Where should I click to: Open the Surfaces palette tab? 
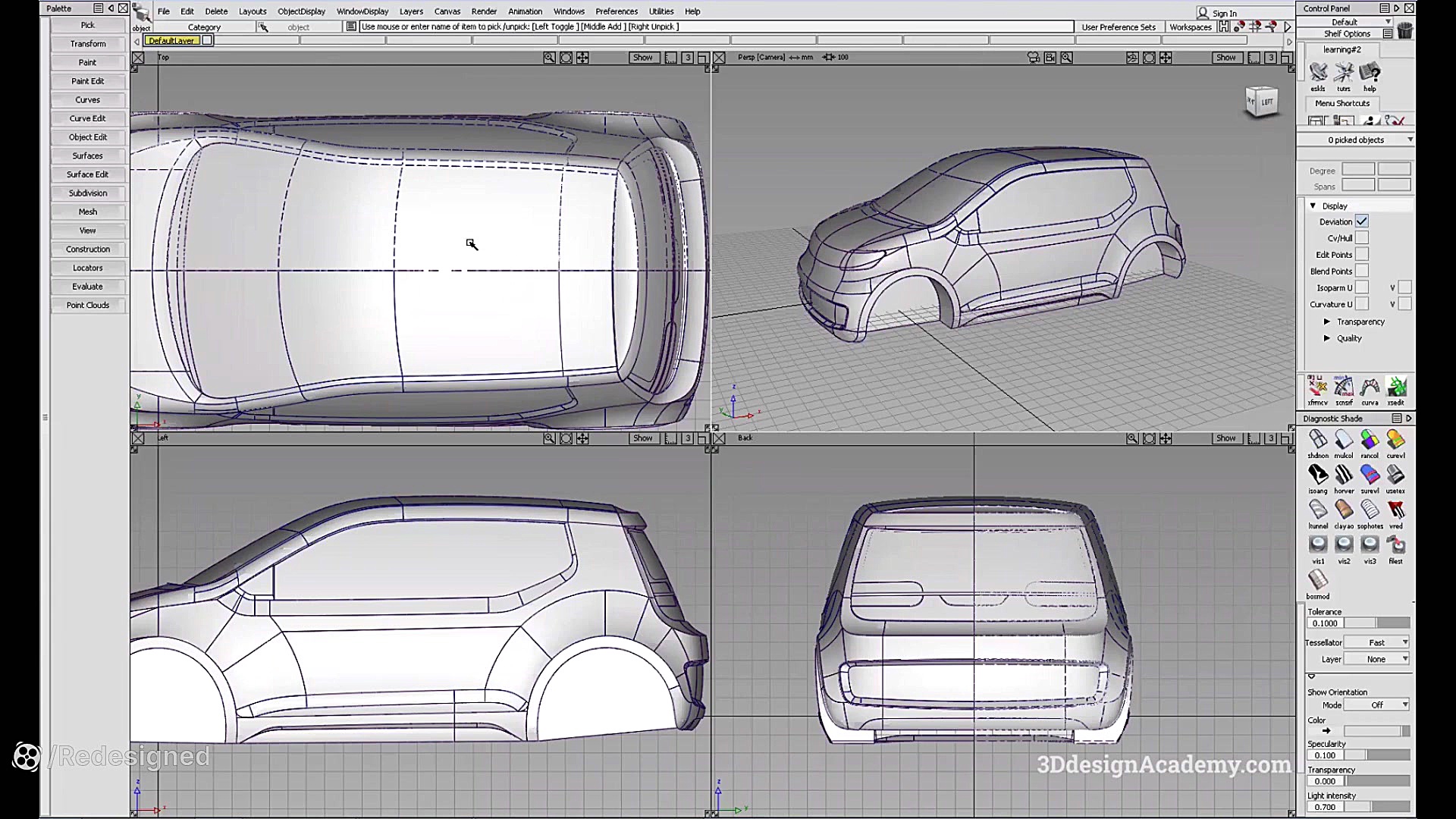coord(88,155)
